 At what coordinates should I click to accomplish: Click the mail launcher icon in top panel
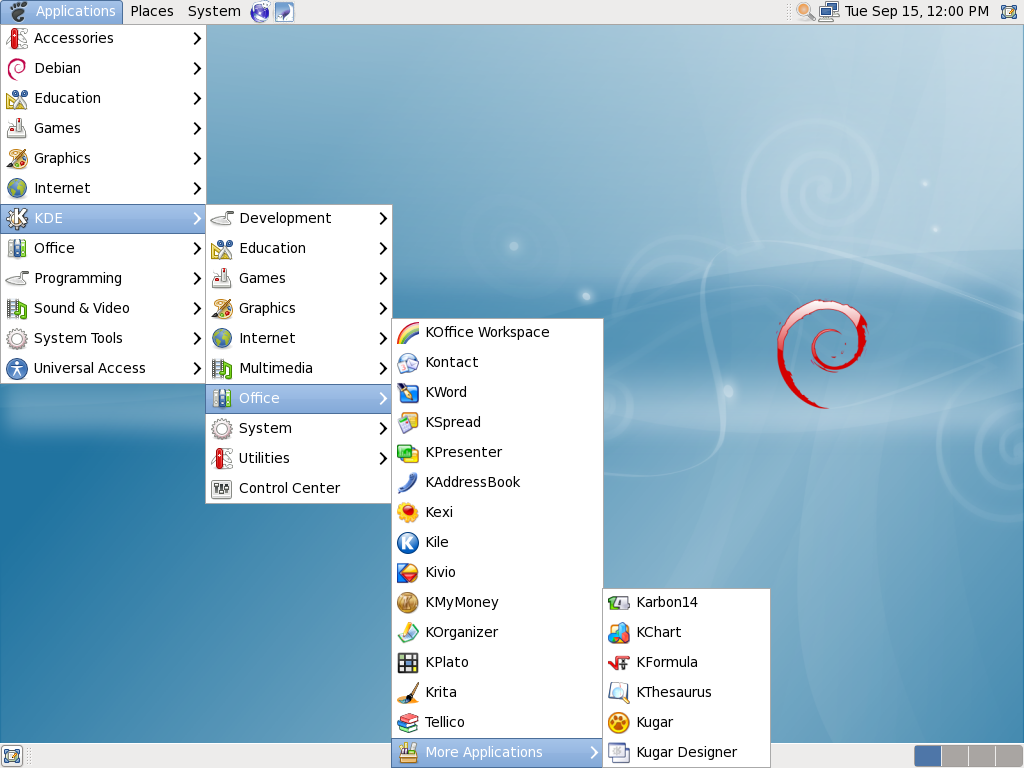tap(284, 11)
